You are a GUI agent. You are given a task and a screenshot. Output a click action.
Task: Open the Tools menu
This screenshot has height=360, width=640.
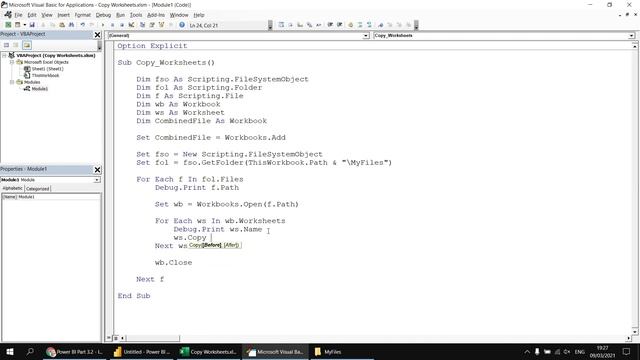point(136,15)
